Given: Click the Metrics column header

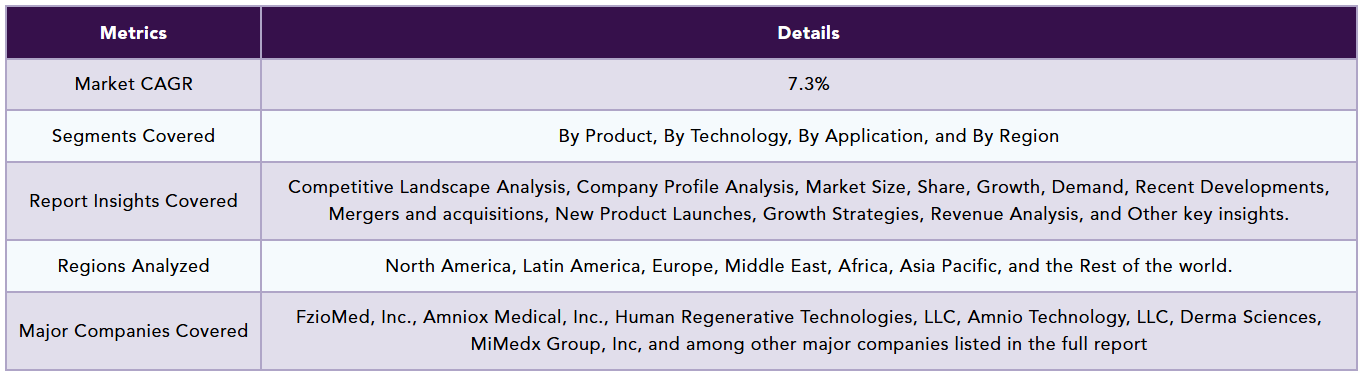Looking at the screenshot, I should tap(133, 33).
